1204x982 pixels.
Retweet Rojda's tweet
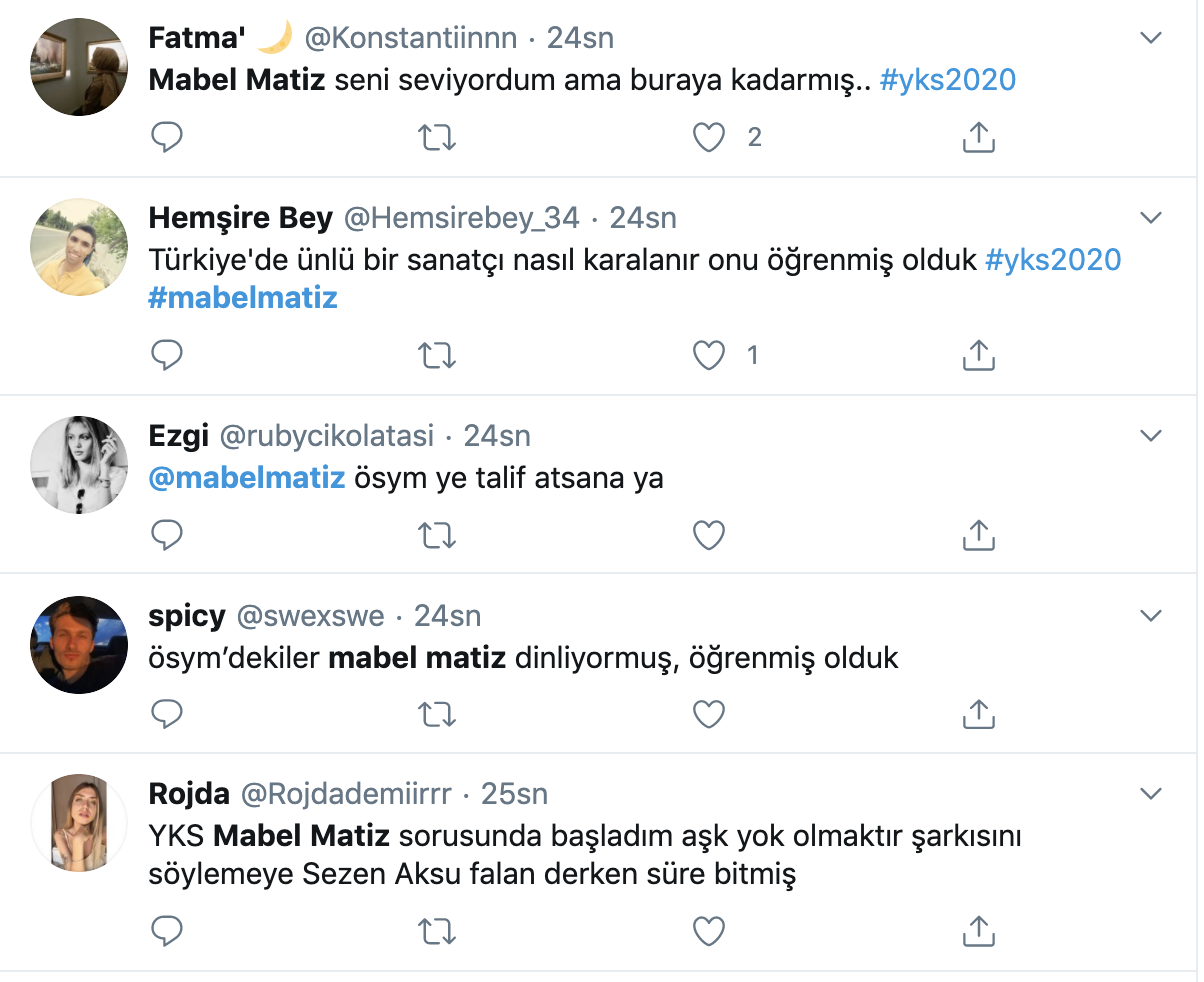[x=436, y=931]
